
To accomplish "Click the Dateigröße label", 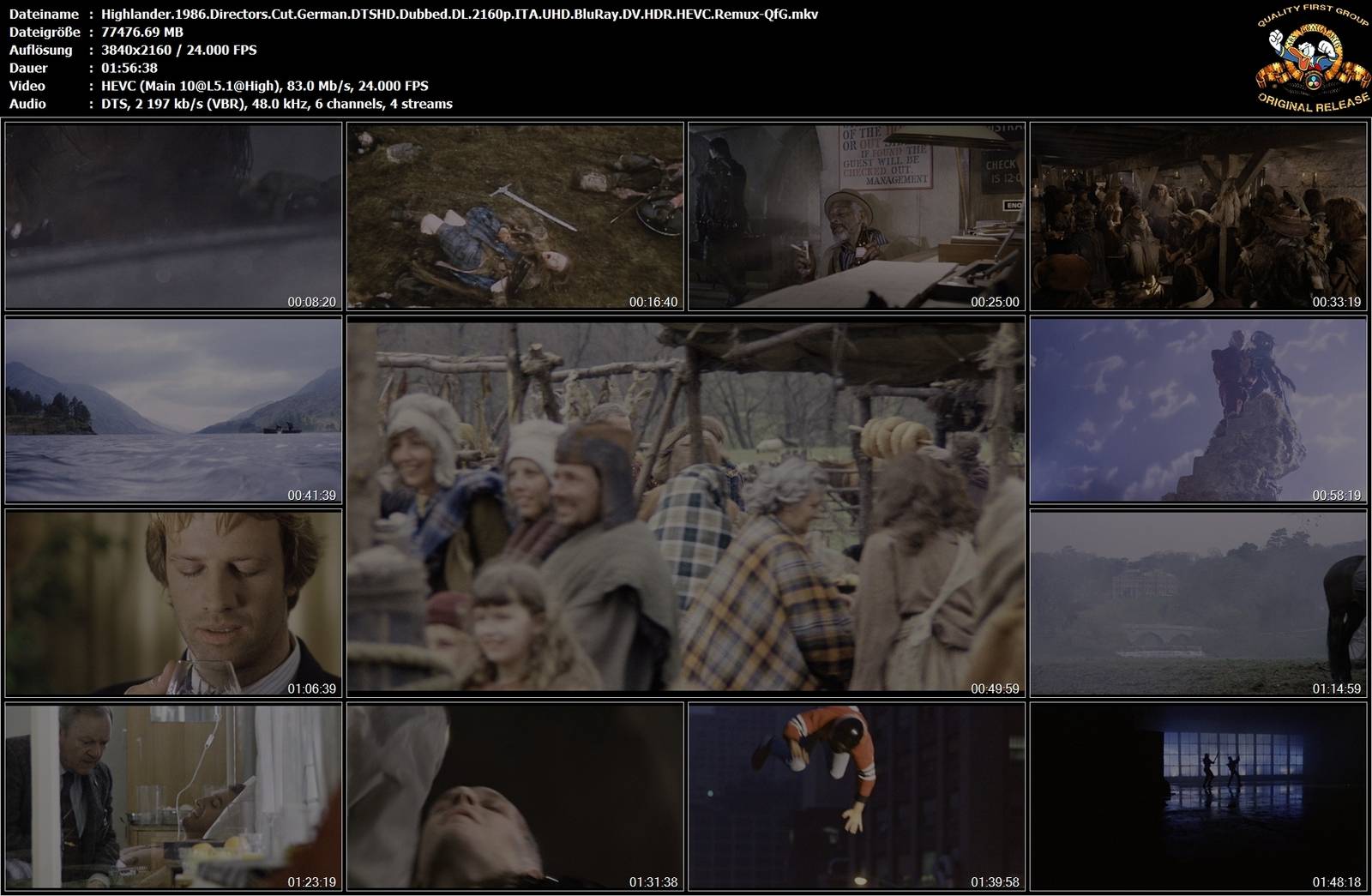I will pyautogui.click(x=45, y=32).
